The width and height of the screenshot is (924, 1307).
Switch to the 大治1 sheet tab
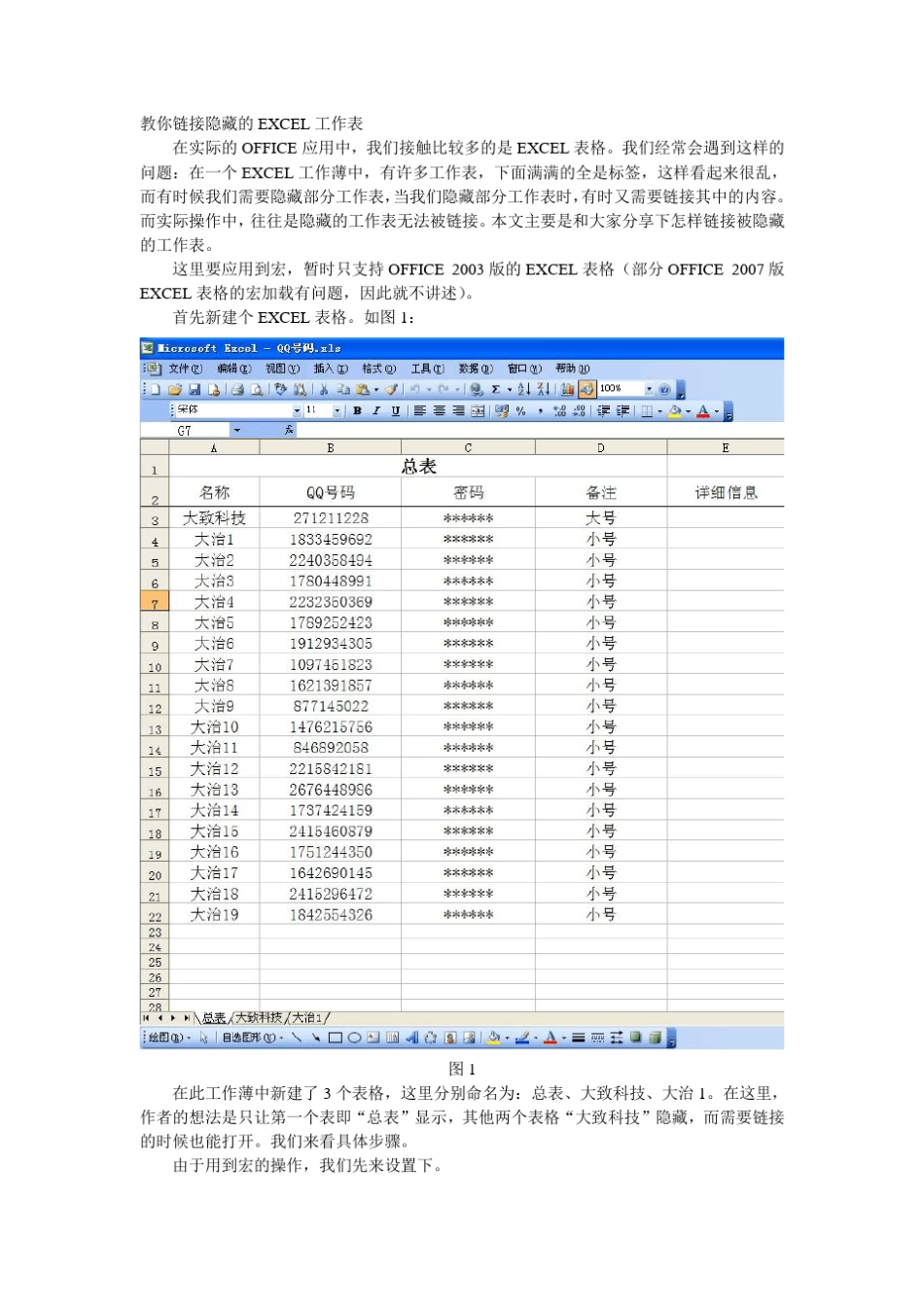point(307,1018)
